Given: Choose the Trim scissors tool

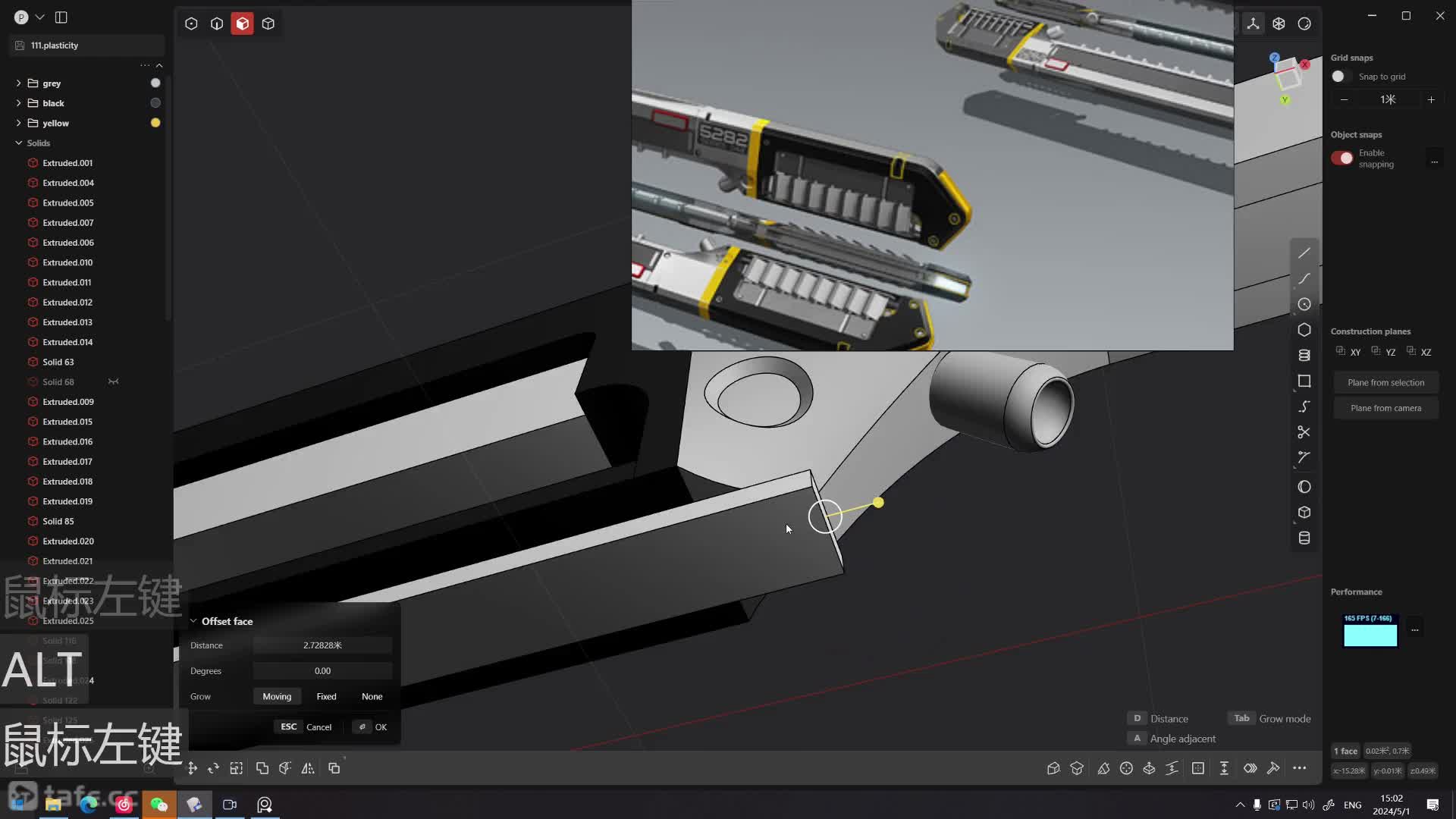Looking at the screenshot, I should (1304, 432).
